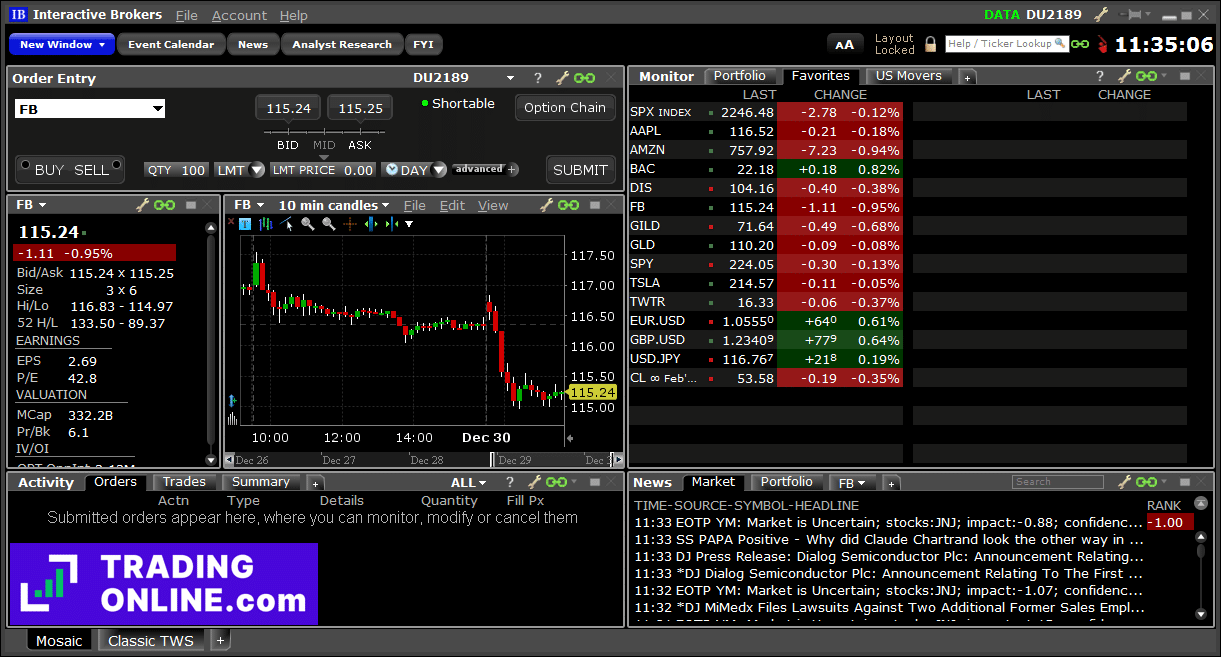
Task: Click the help question mark on the Monitor panel
Action: pos(1099,76)
